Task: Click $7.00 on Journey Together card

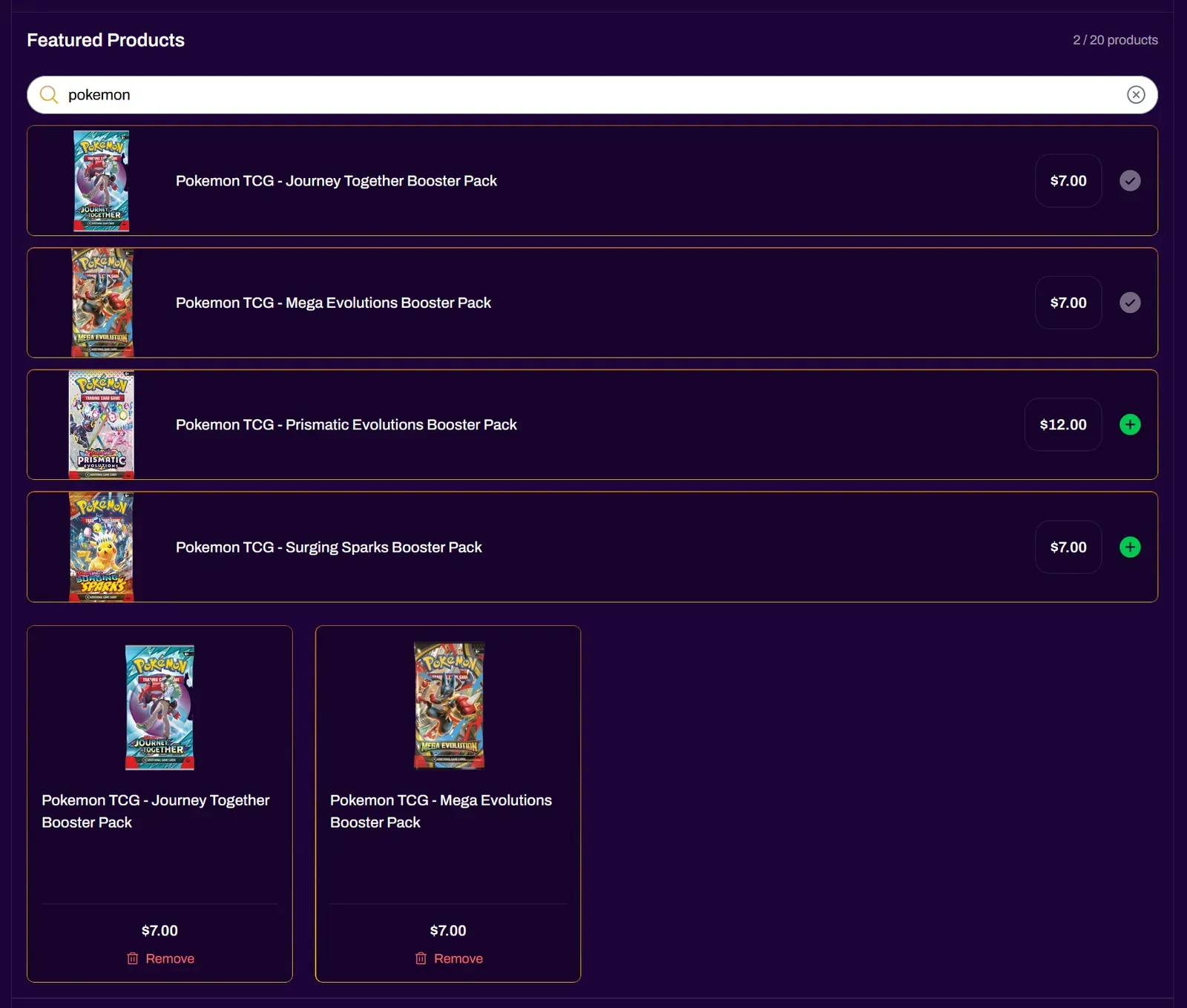Action: (160, 930)
